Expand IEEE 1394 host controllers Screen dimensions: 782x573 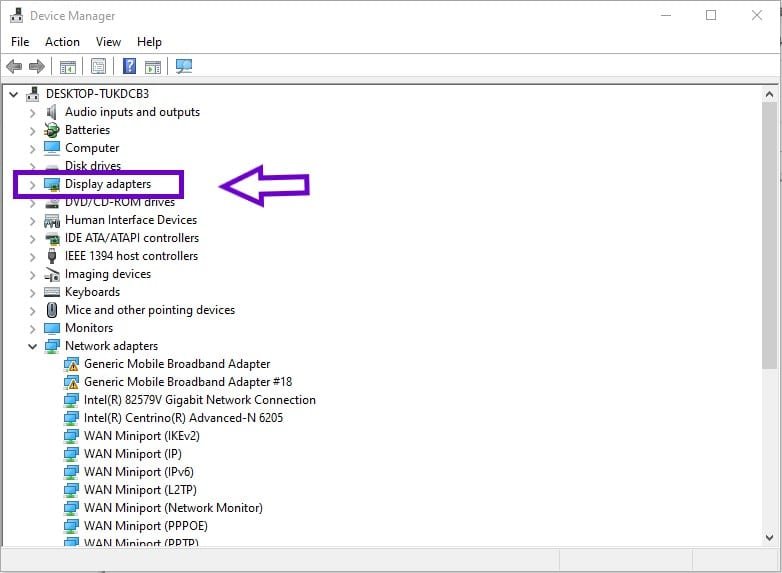click(x=32, y=257)
